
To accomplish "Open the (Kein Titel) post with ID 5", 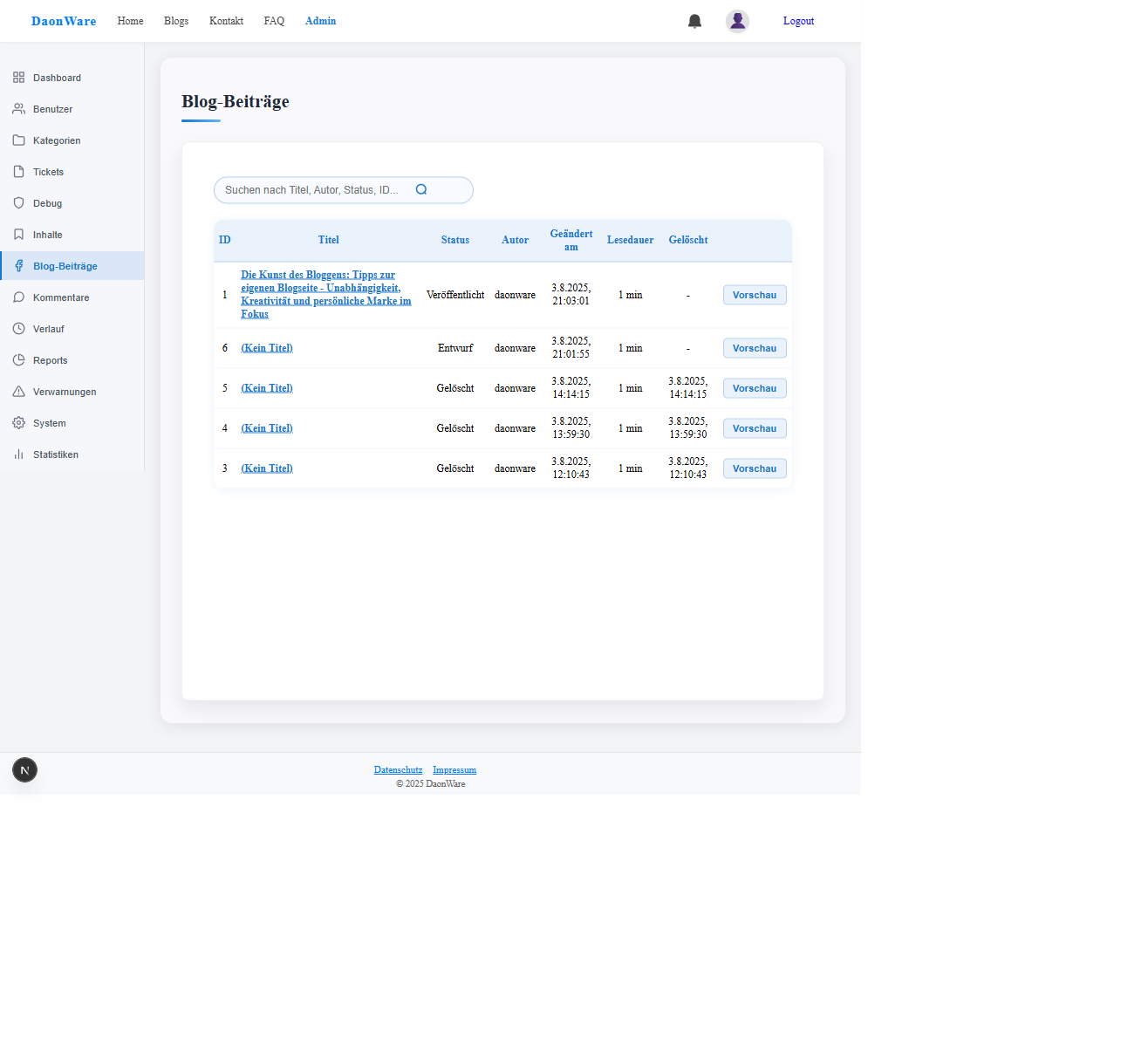I will [x=267, y=388].
